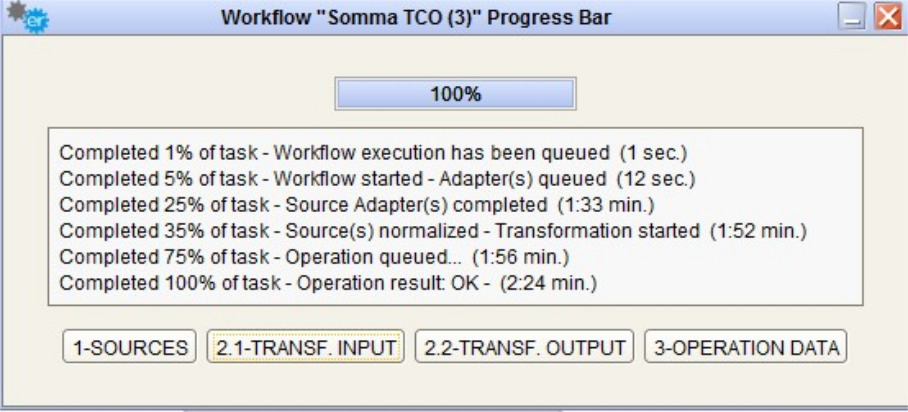Select "Workflow execution has been queued" message
908x412 pixels.
pos(441,153)
